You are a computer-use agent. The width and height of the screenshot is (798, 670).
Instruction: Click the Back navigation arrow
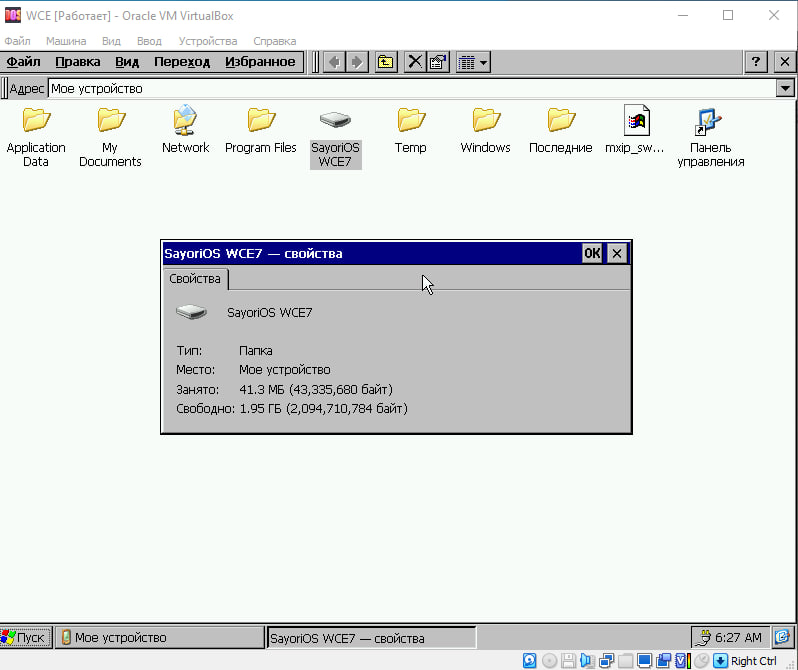click(334, 62)
